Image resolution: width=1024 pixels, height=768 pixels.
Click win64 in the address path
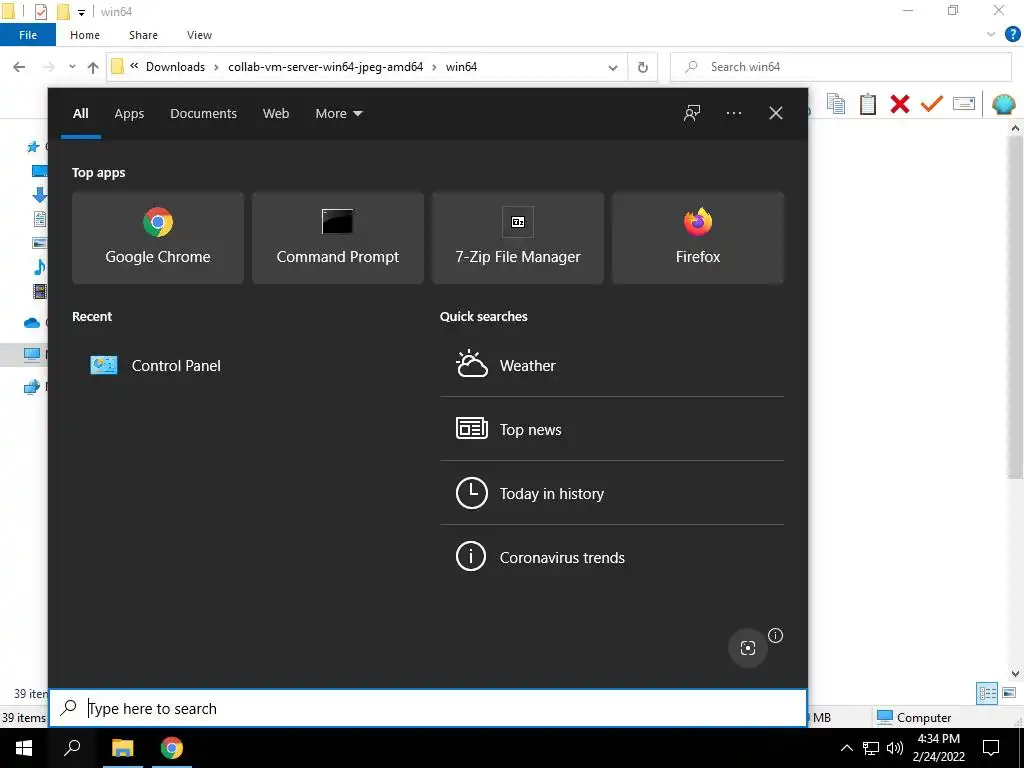click(461, 67)
